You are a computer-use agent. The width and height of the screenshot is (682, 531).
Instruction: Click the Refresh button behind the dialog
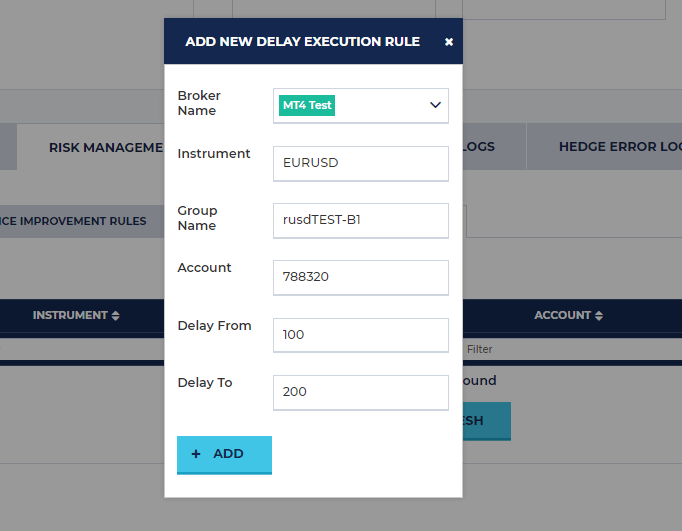tap(486, 421)
